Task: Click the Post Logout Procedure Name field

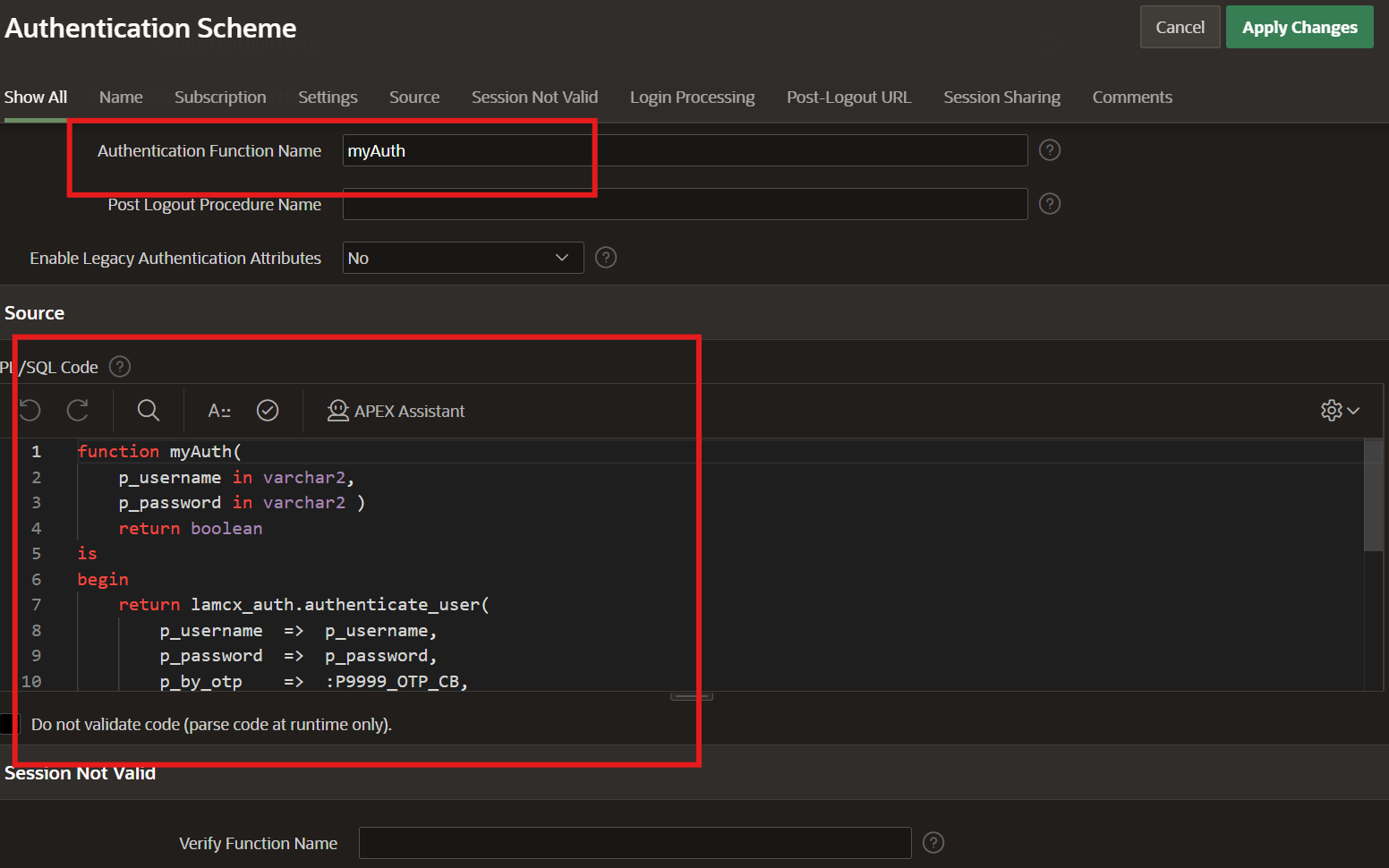Action: pos(685,204)
